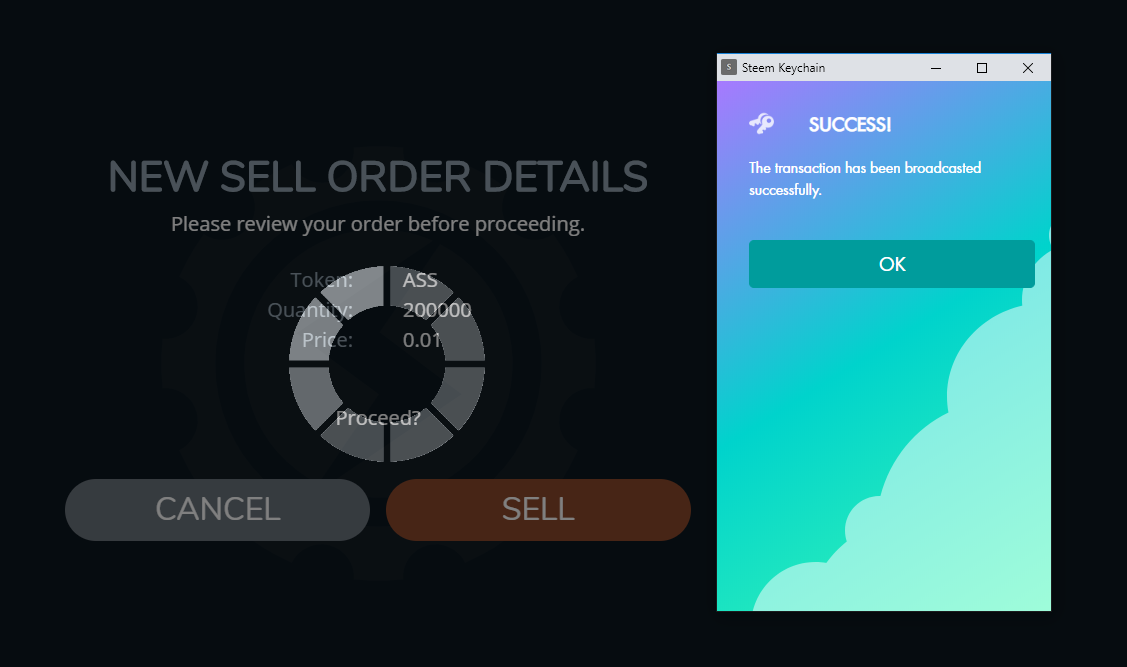Click the price value 0.01
Screen dimensions: 1127x667
[422, 339]
